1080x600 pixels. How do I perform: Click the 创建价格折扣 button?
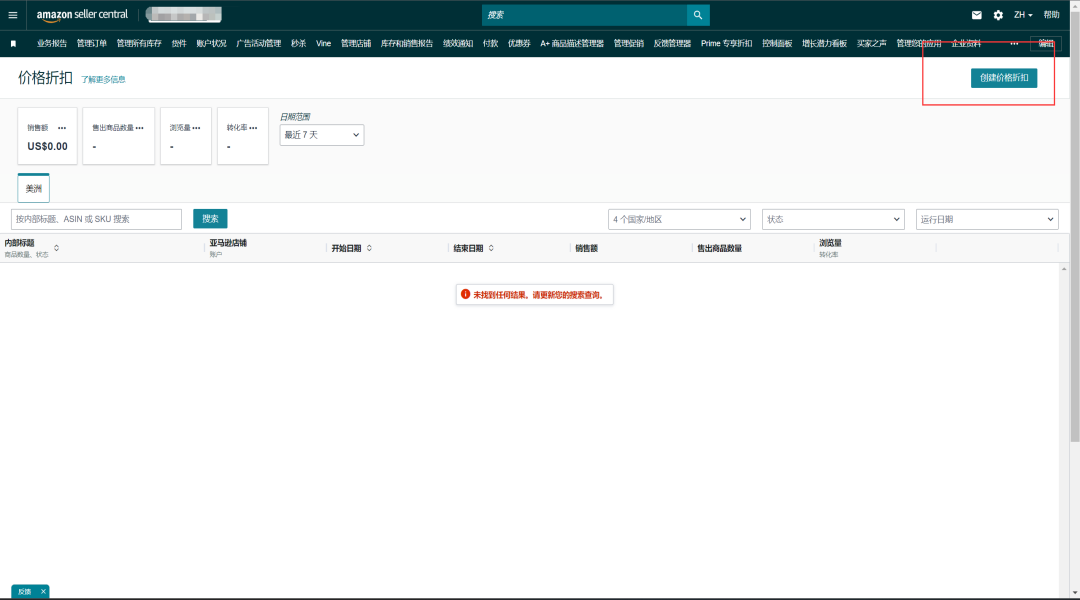click(1004, 78)
